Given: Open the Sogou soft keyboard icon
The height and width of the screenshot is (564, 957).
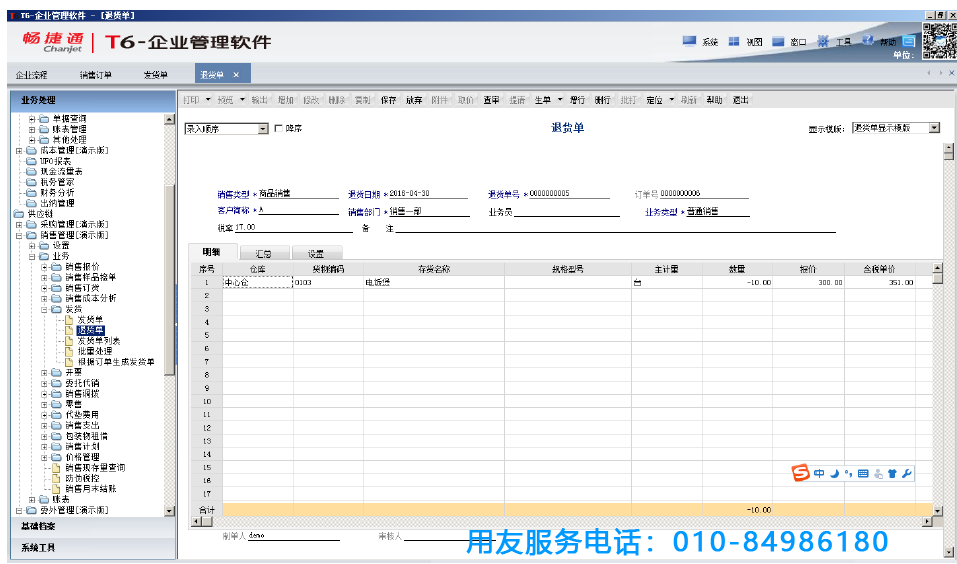Looking at the screenshot, I should (863, 473).
